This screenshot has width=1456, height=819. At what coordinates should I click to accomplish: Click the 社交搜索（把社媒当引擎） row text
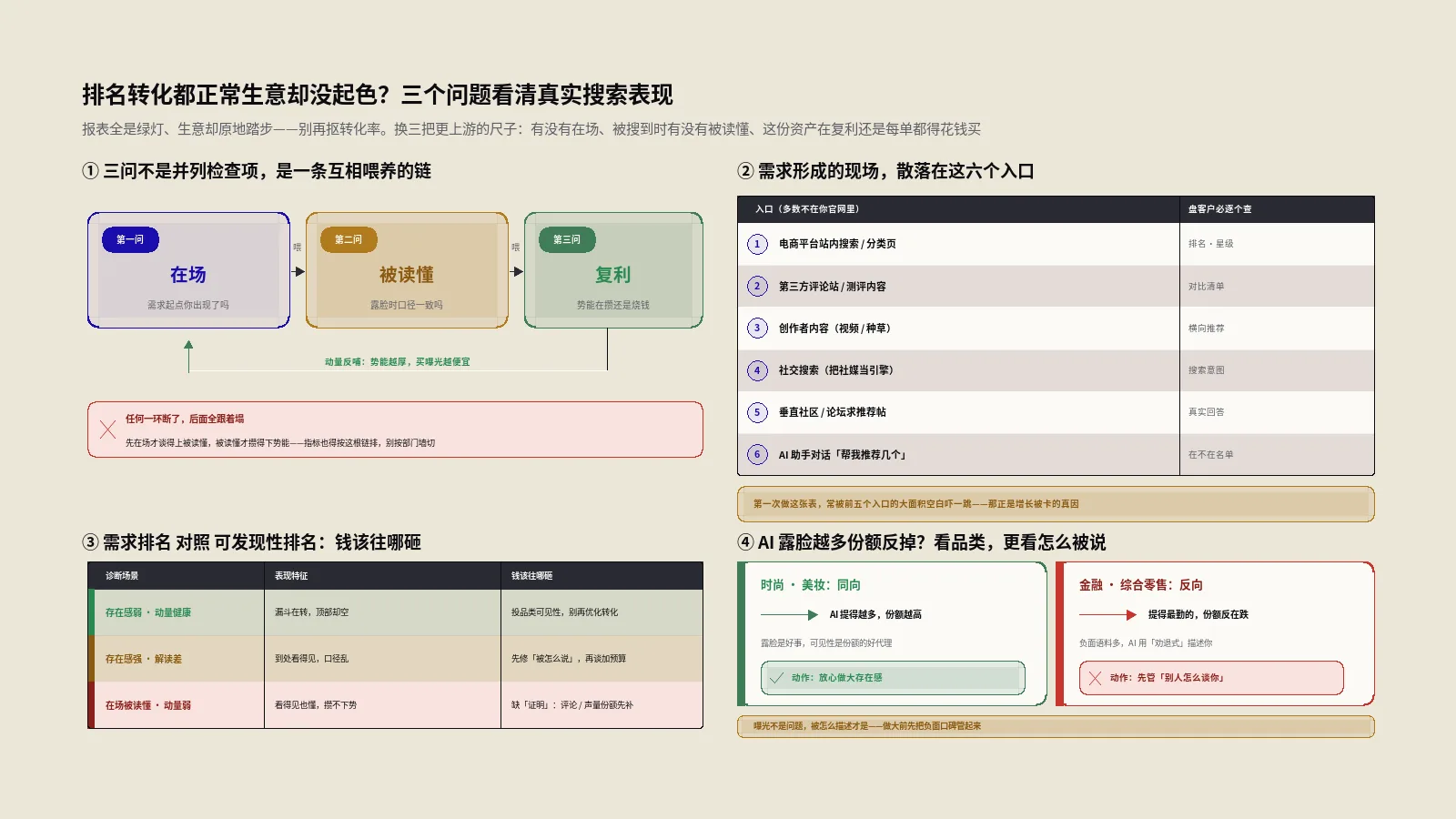tap(838, 370)
